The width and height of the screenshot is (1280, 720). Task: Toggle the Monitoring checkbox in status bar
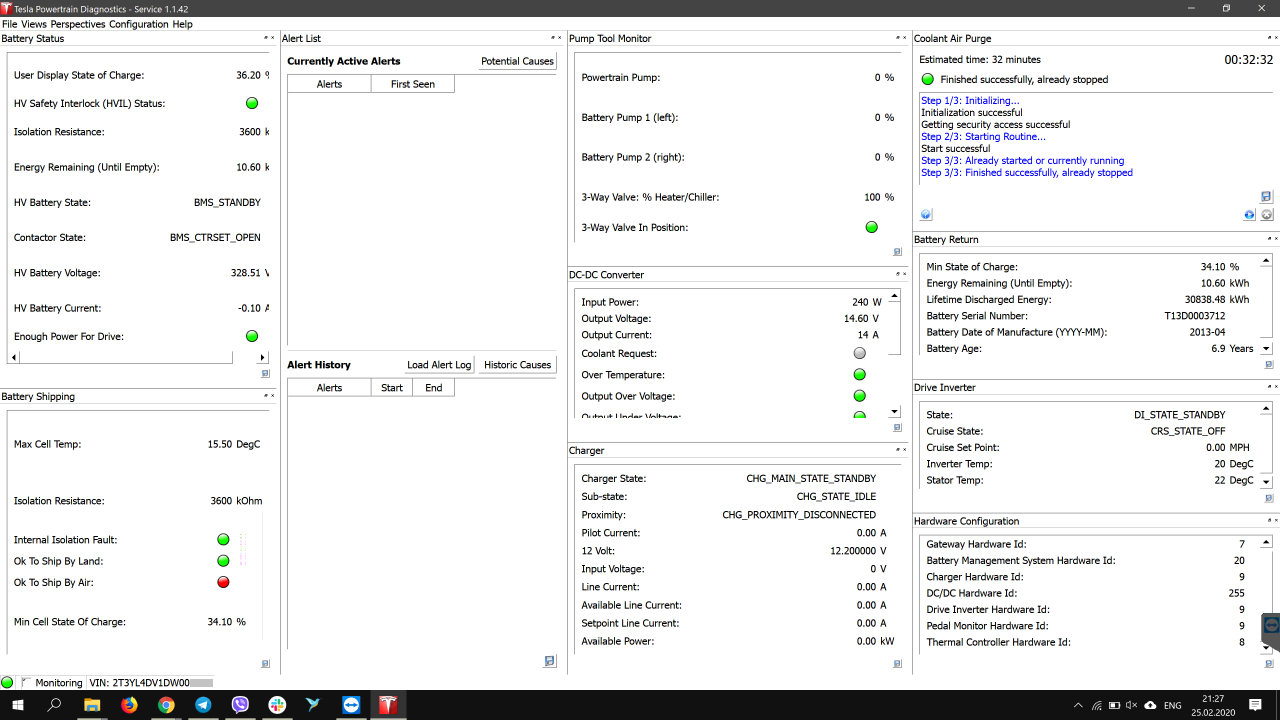(x=26, y=683)
